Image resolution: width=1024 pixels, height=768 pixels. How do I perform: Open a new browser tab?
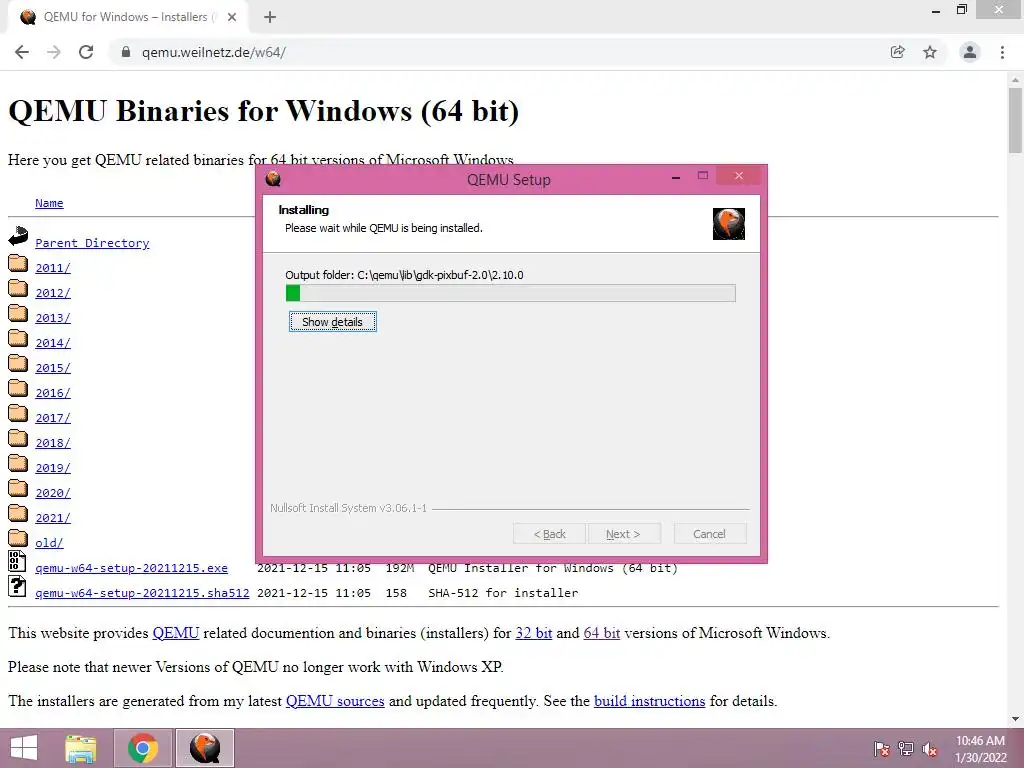270,17
